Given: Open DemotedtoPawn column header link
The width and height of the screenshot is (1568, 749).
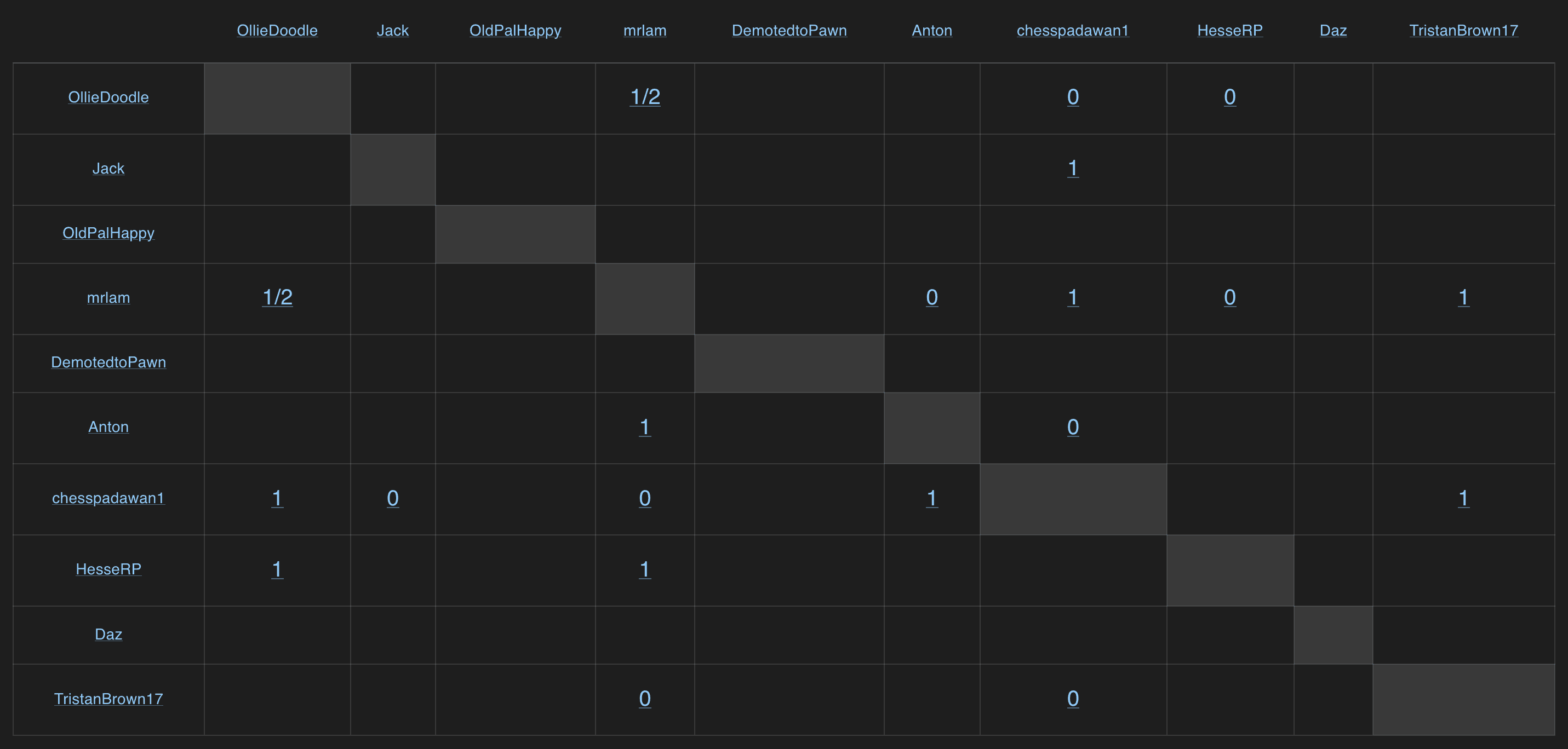Looking at the screenshot, I should click(789, 31).
